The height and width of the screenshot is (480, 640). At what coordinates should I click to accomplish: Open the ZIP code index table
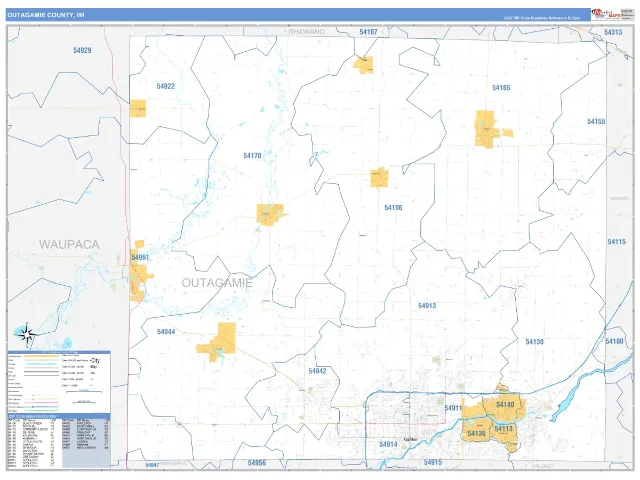click(x=59, y=441)
